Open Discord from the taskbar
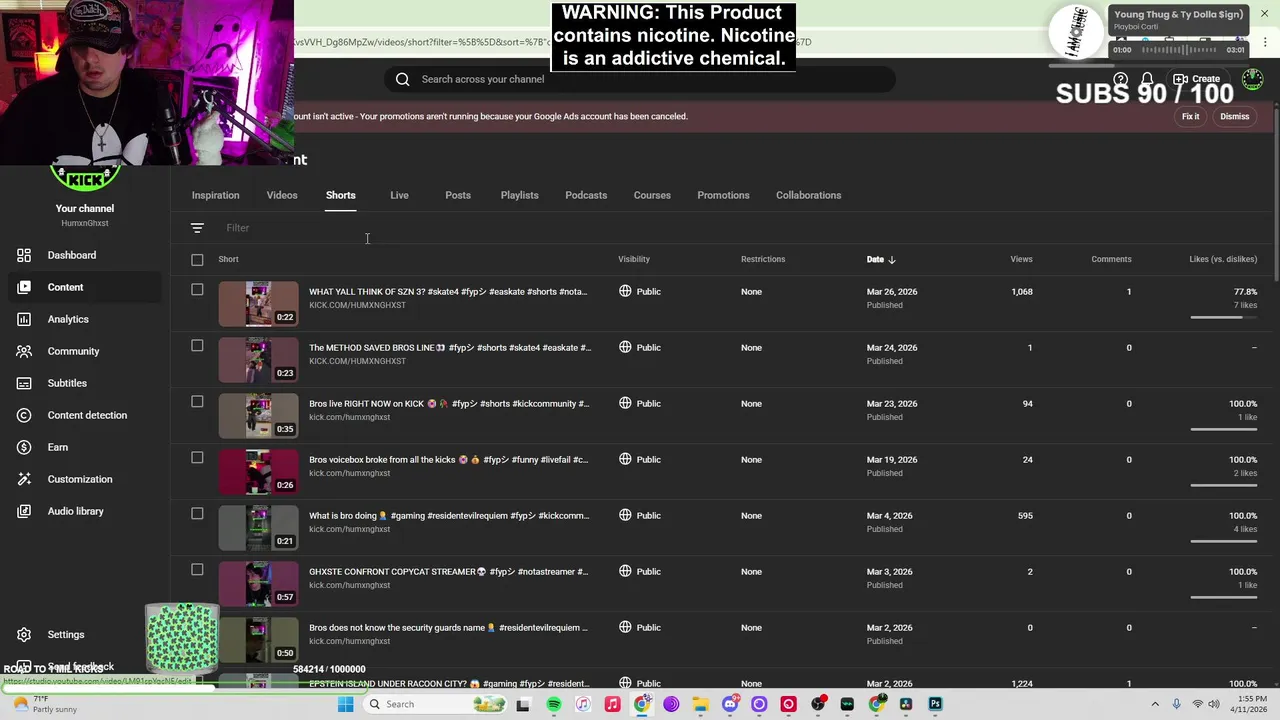The width and height of the screenshot is (1280, 720). click(730, 704)
